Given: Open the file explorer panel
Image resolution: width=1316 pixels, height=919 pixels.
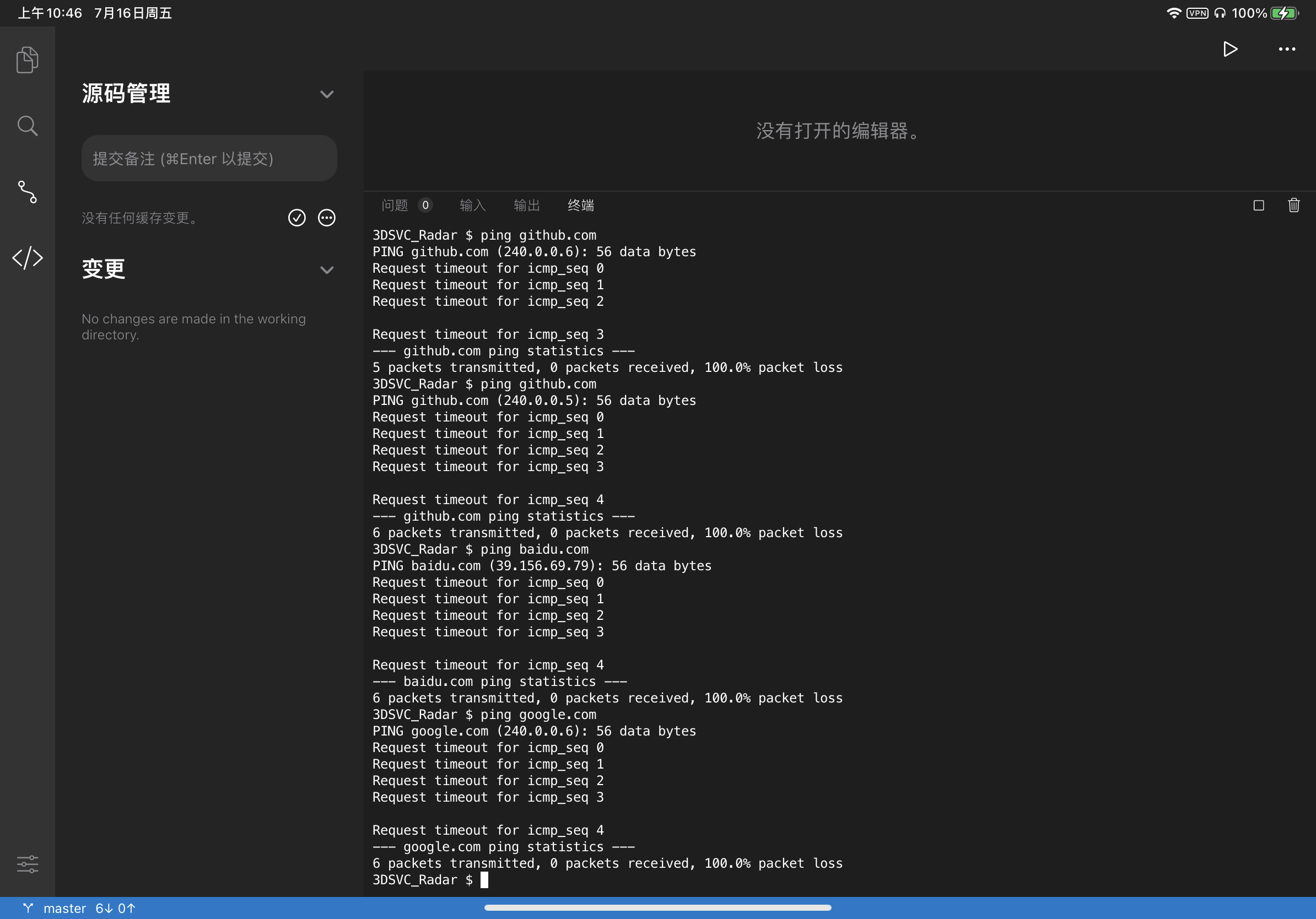Looking at the screenshot, I should pyautogui.click(x=27, y=59).
